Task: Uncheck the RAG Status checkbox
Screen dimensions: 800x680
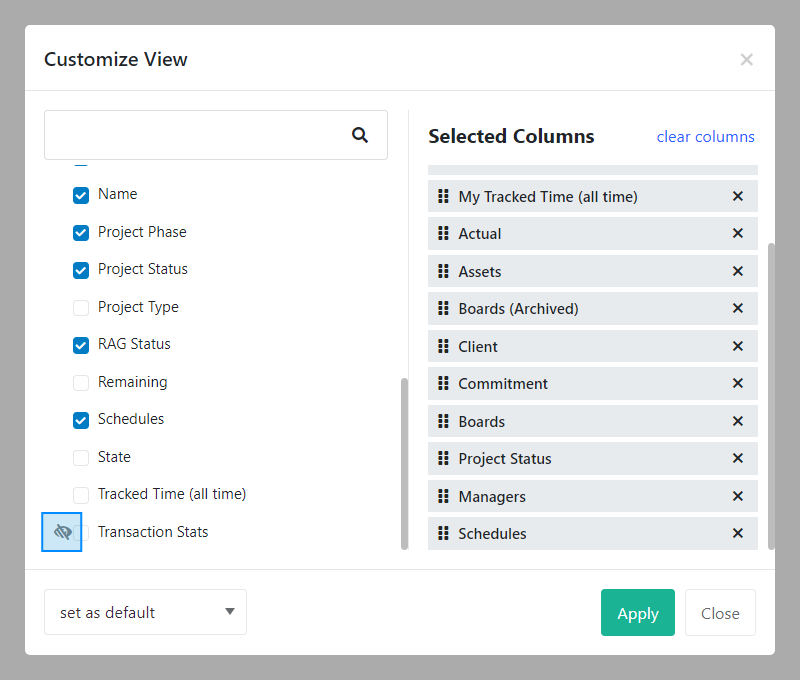Action: pos(80,345)
